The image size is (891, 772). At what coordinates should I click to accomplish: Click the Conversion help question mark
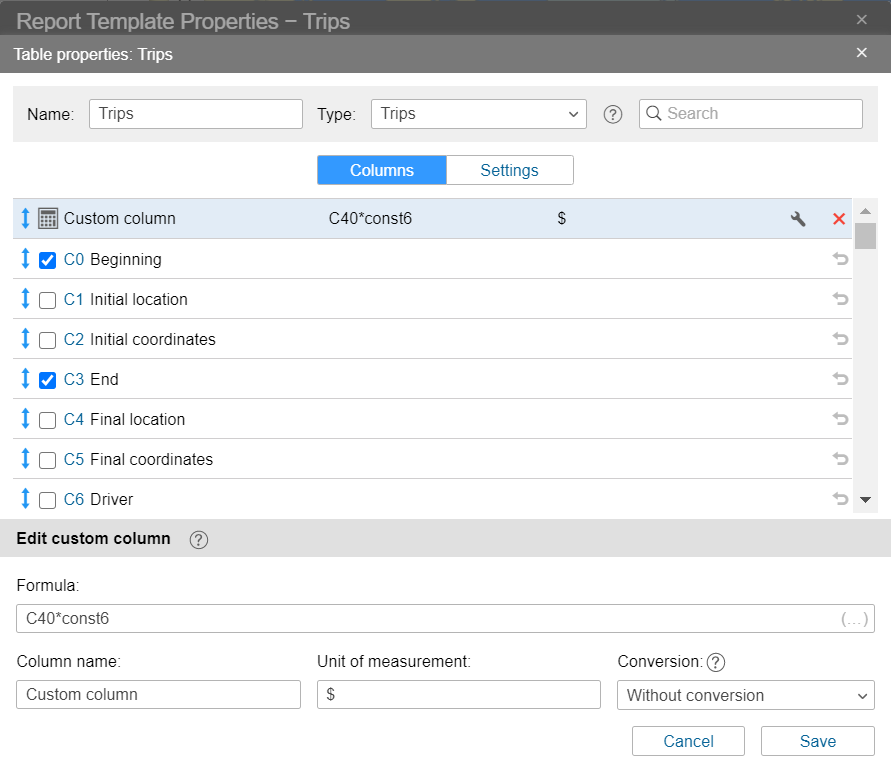pyautogui.click(x=715, y=662)
